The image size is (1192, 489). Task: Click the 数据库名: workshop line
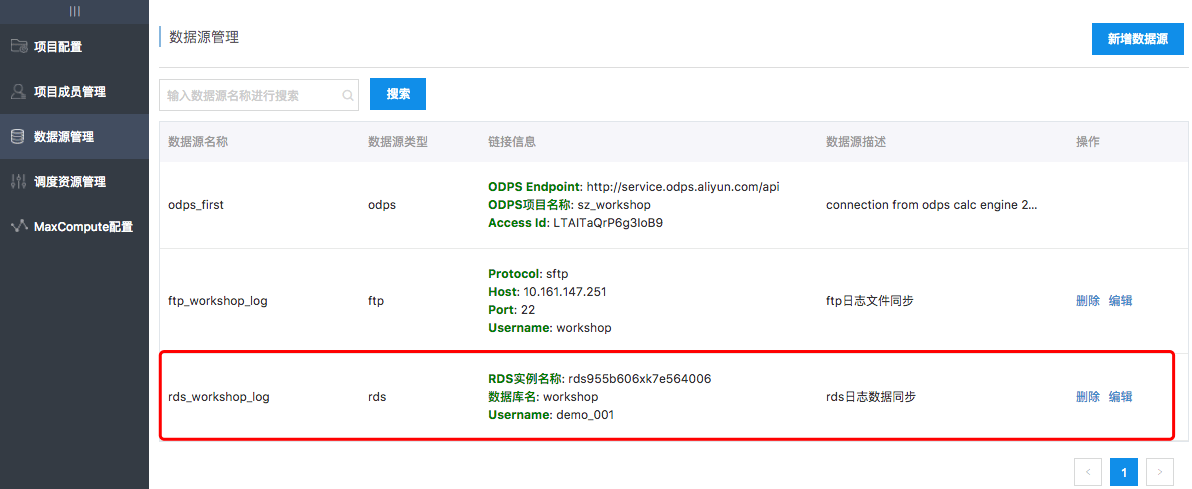tap(544, 396)
